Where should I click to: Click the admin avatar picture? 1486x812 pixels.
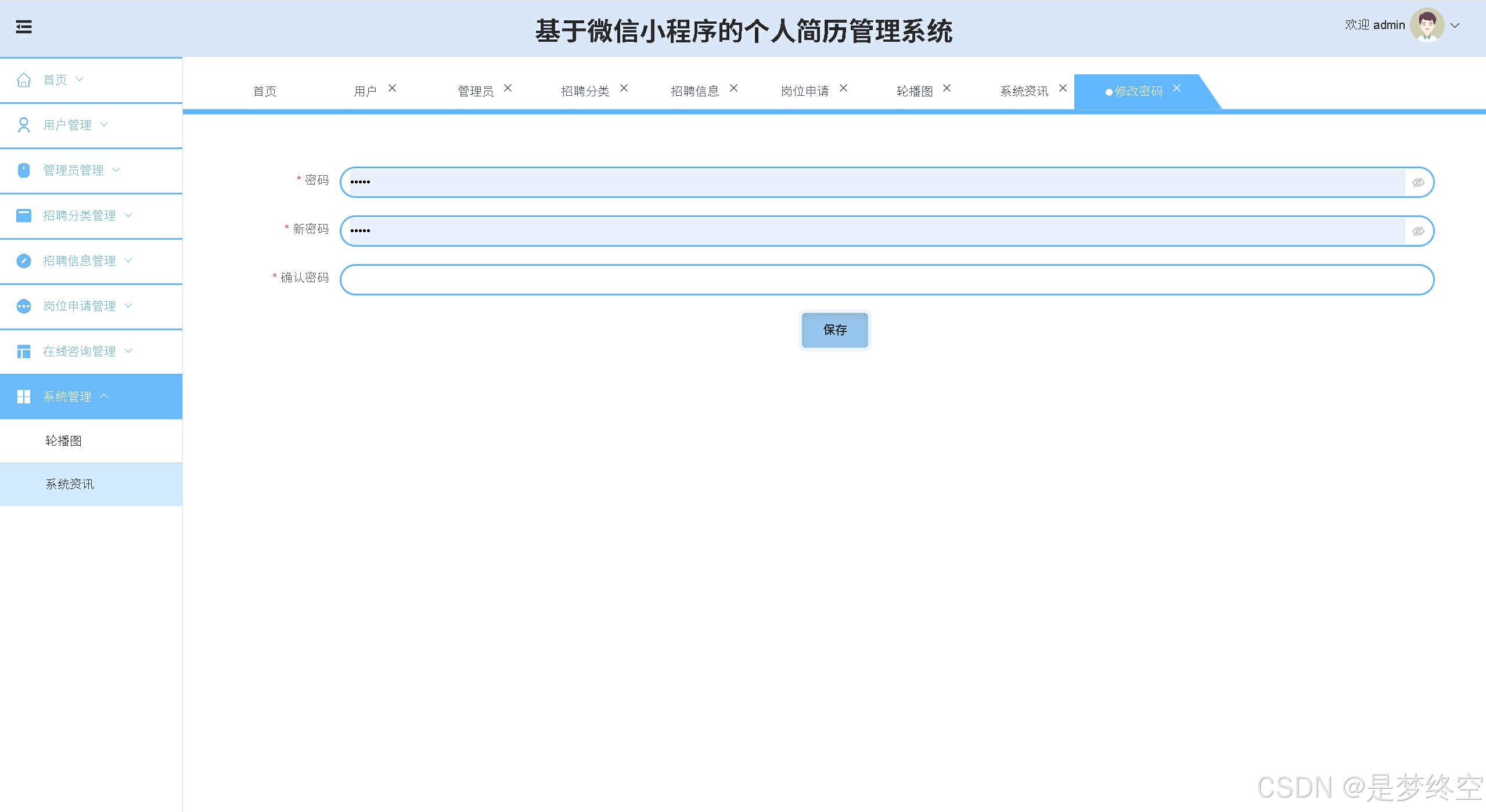pyautogui.click(x=1427, y=26)
